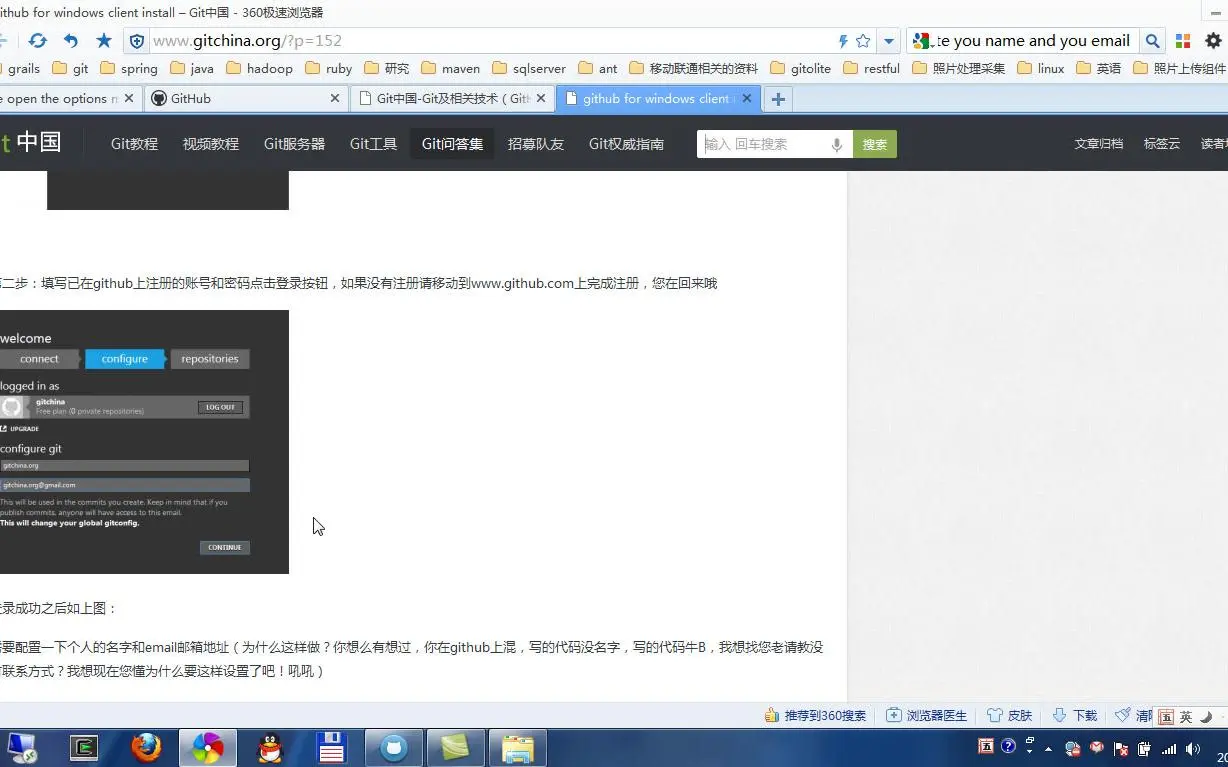The image size is (1228, 767).
Task: Open the remote desktop taskbar icon
Action: (x=22, y=748)
